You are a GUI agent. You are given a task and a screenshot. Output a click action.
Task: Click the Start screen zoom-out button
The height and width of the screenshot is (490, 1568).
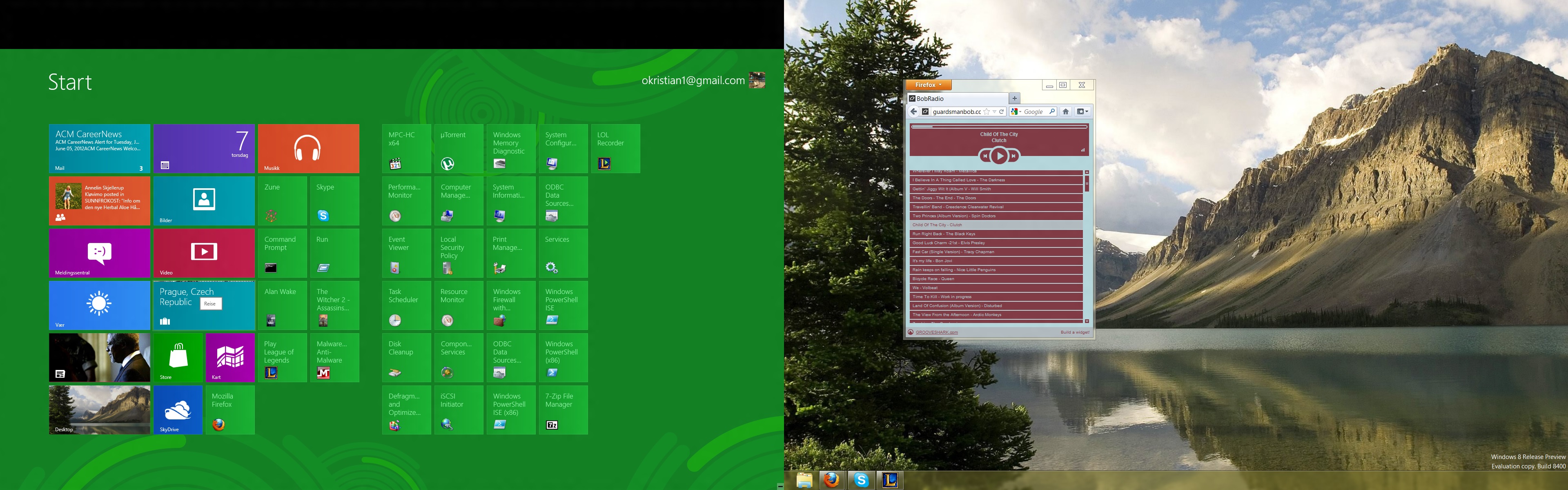(x=780, y=486)
